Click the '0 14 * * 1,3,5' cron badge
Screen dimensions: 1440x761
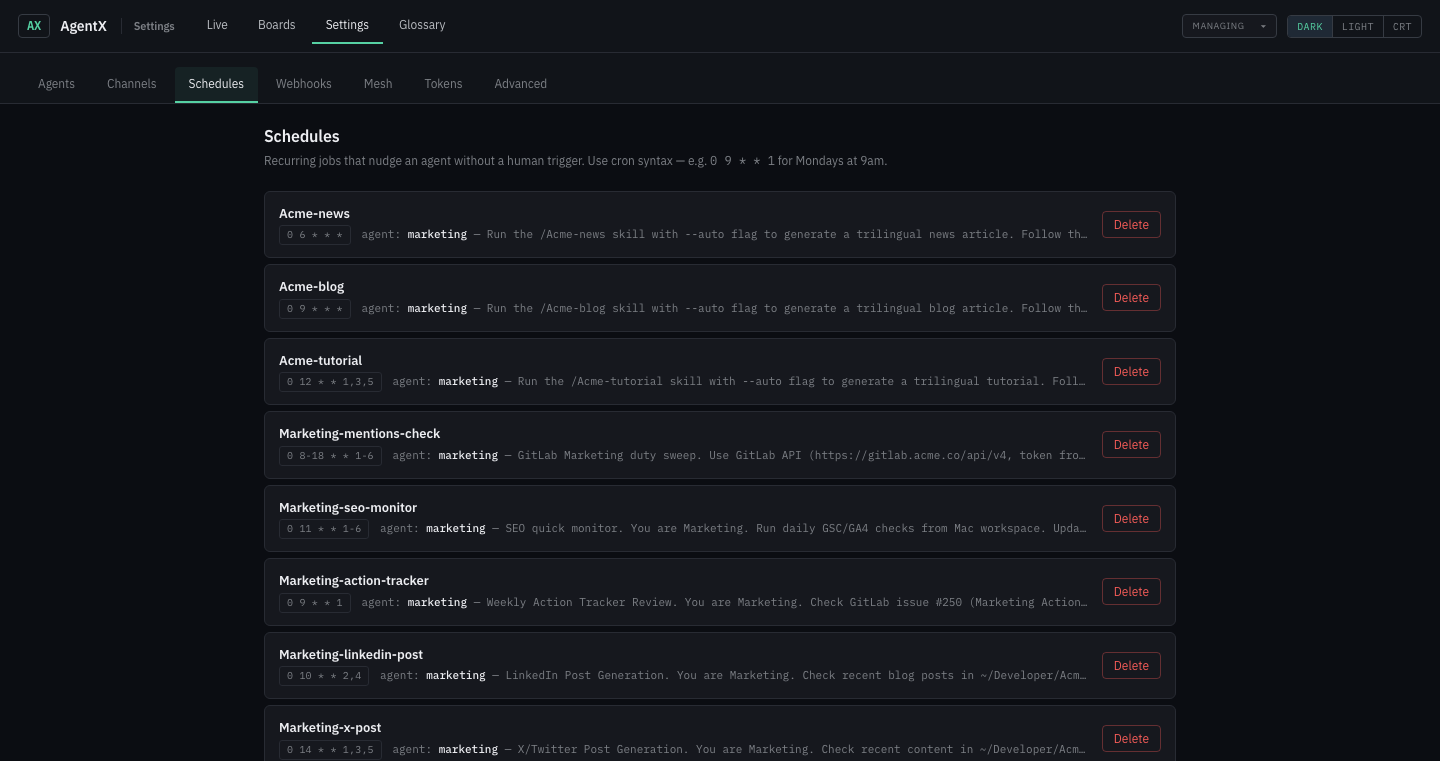tap(330, 749)
